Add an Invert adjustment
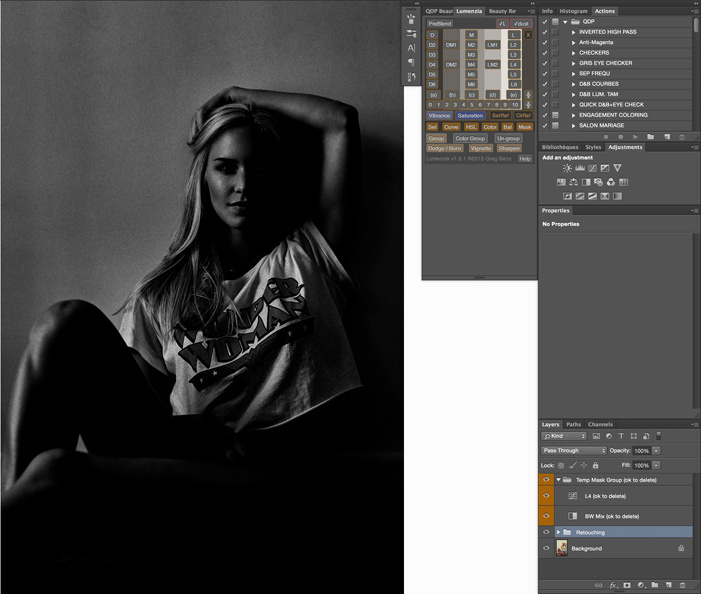The image size is (701, 594). (567, 196)
